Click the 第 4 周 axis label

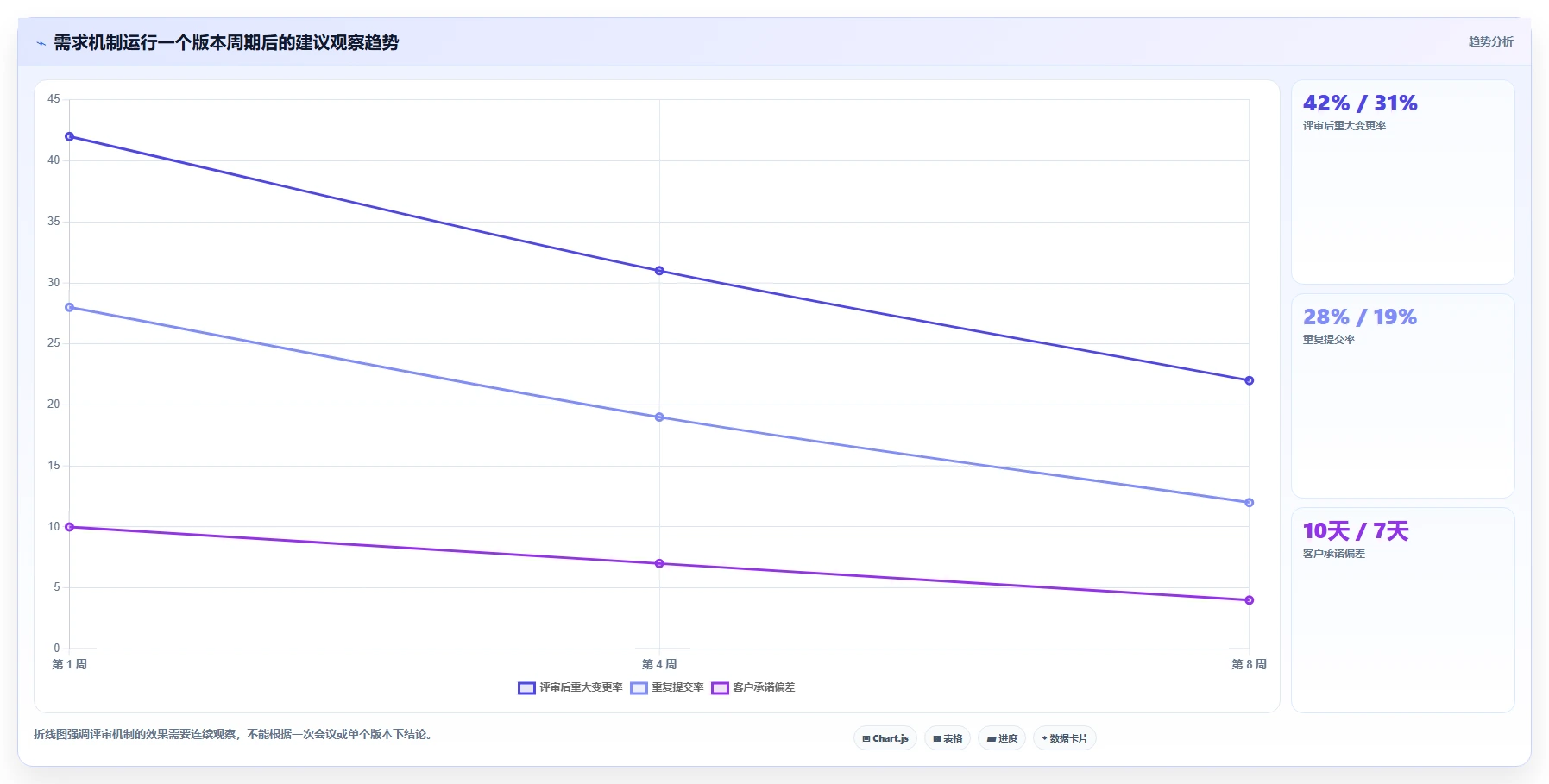click(x=659, y=664)
